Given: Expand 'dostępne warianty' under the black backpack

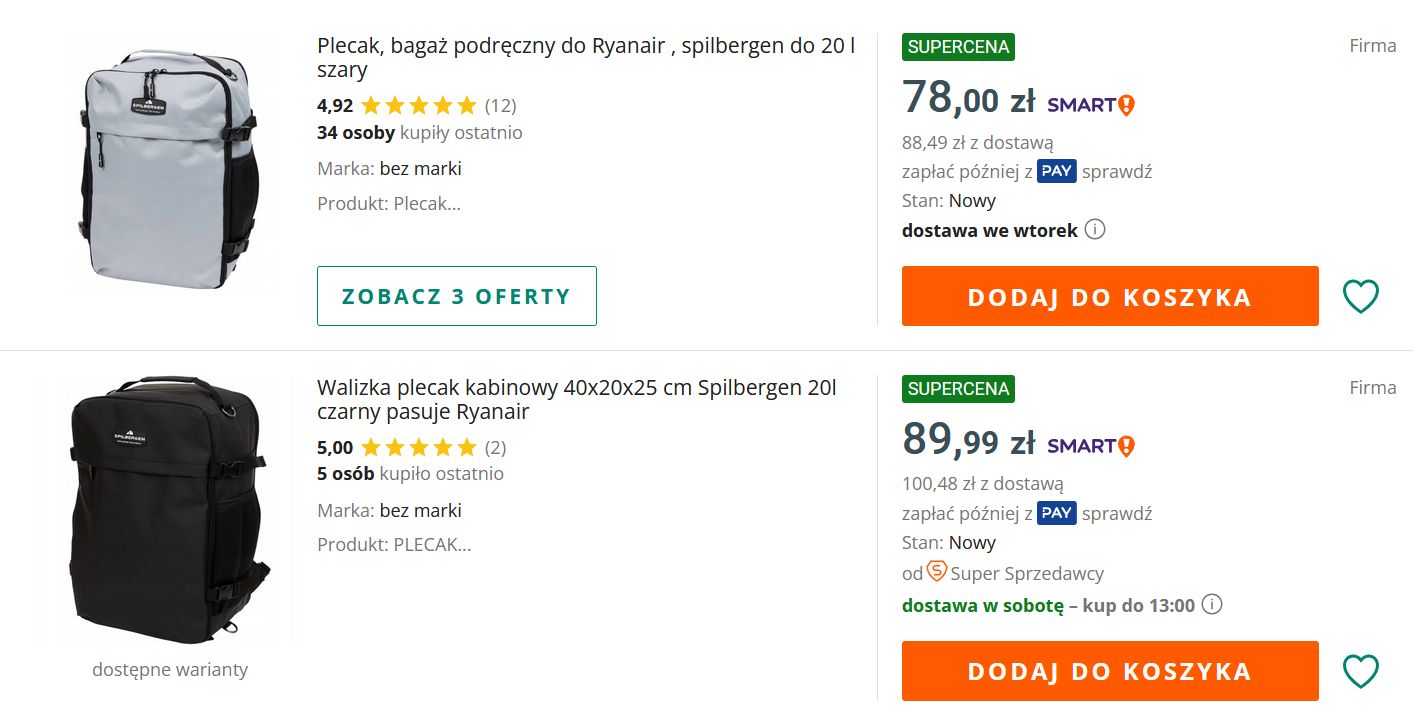Looking at the screenshot, I should click(x=169, y=669).
